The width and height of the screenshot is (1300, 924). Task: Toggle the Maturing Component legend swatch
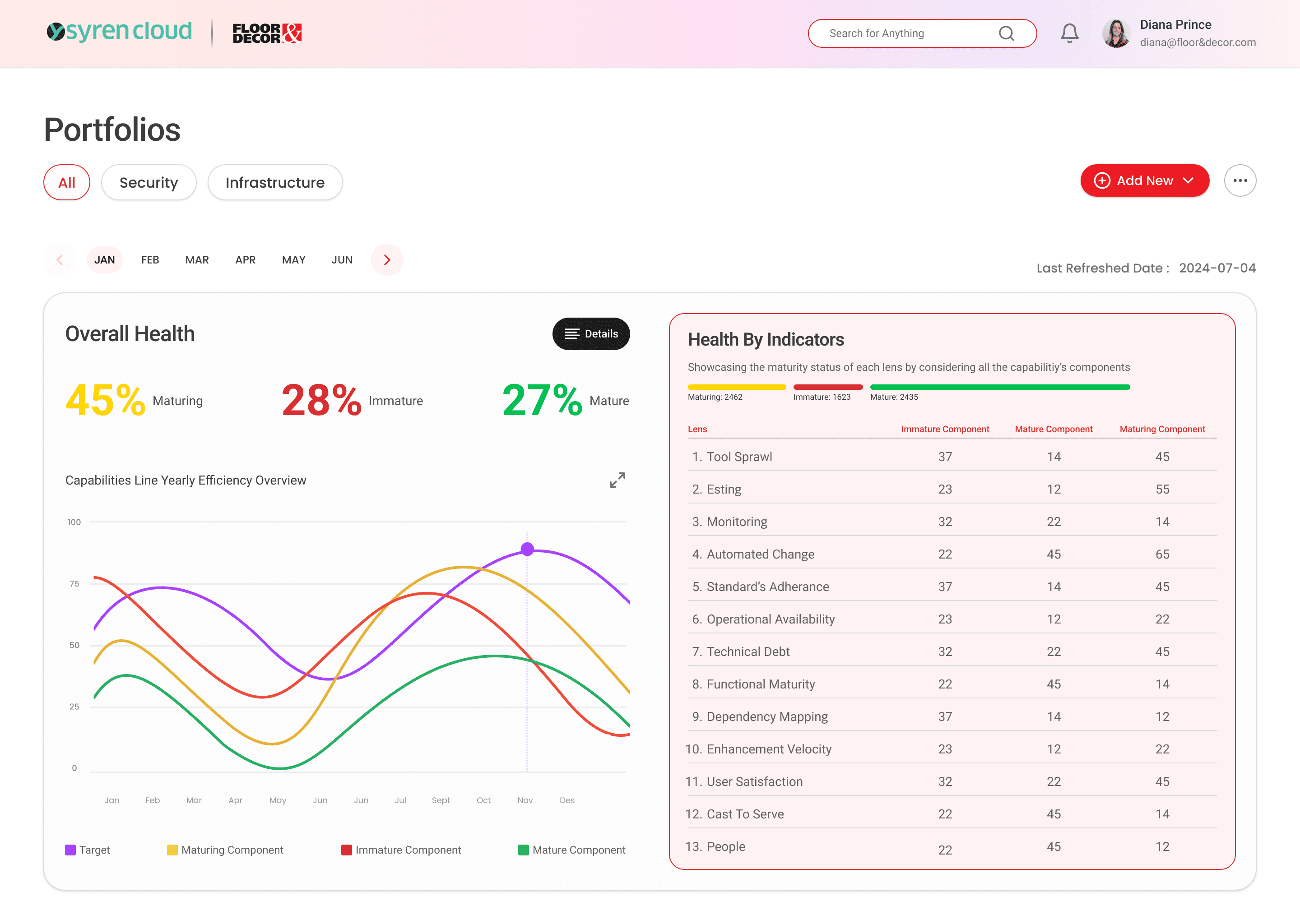[172, 850]
